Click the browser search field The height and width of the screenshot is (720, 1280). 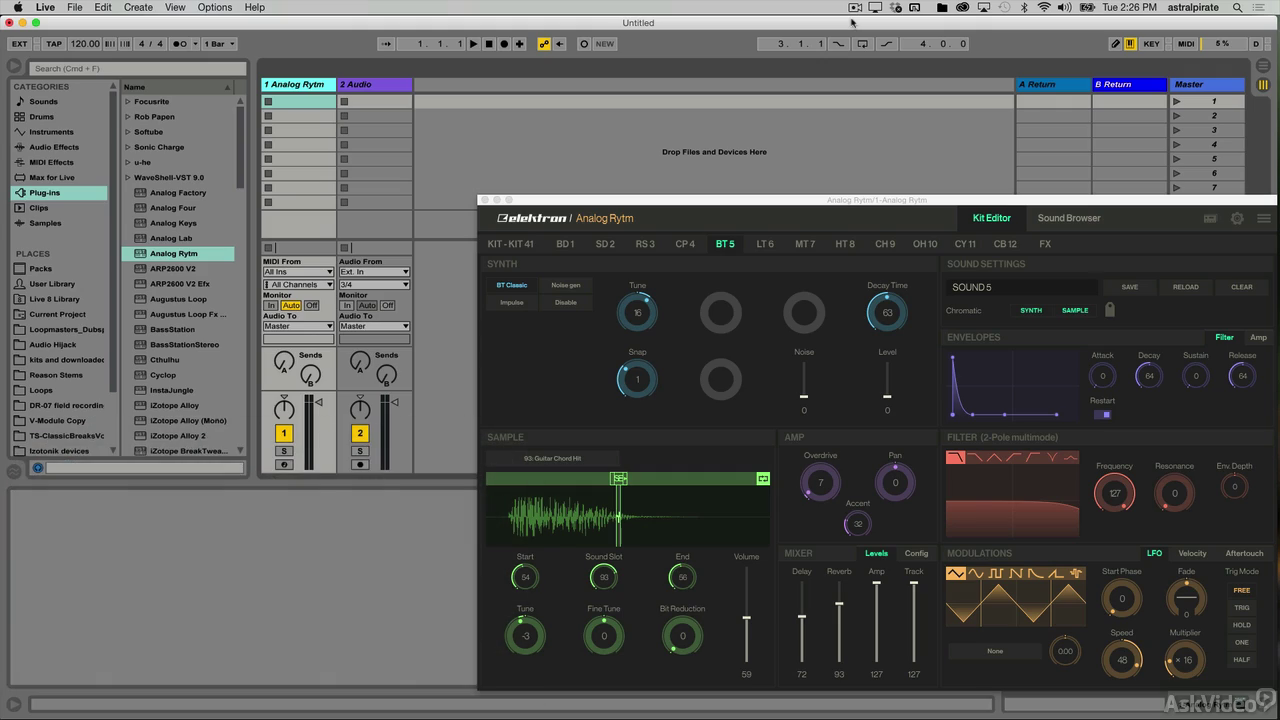137,68
